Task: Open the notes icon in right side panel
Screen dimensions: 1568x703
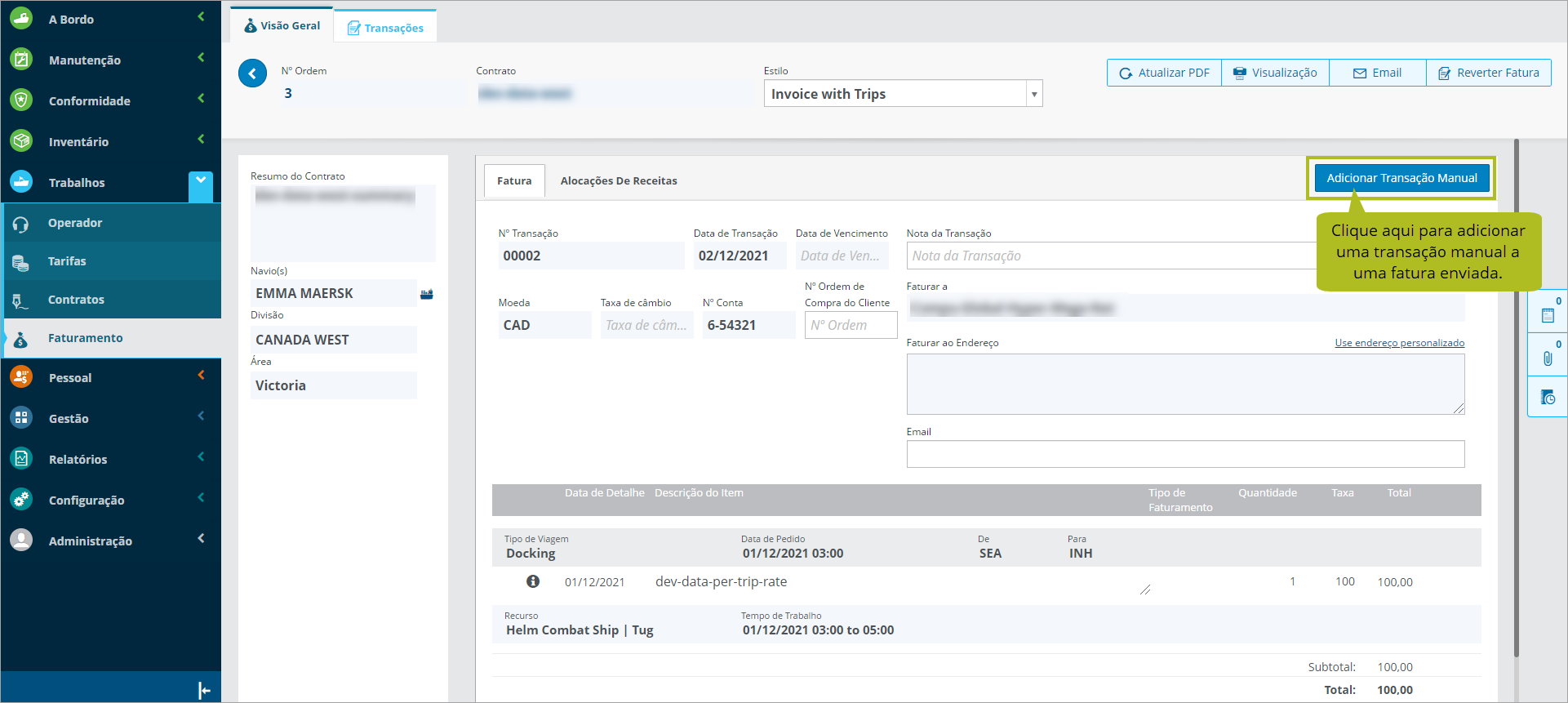Action: pos(1548,315)
